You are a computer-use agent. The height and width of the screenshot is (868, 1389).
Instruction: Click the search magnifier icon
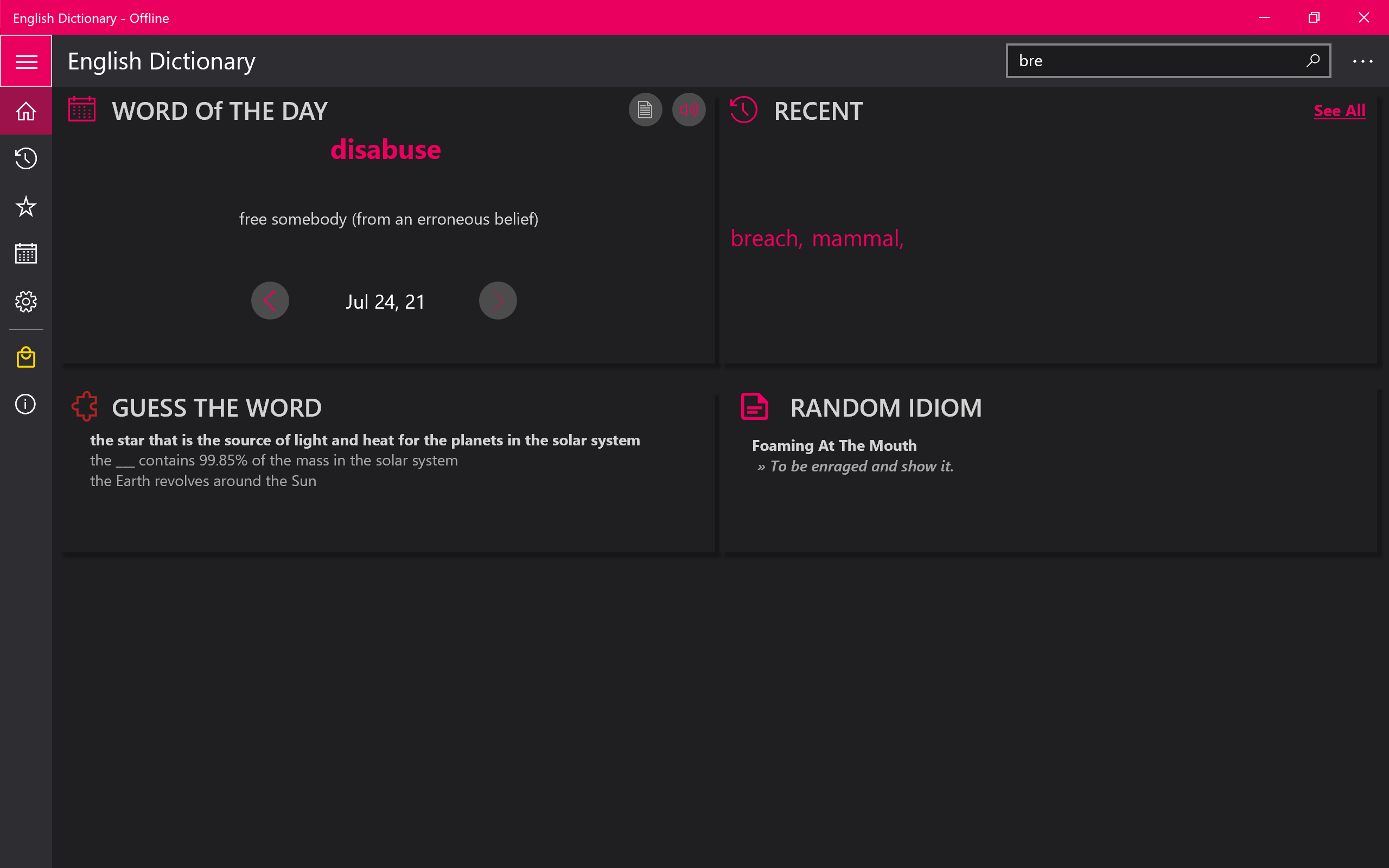click(1312, 60)
